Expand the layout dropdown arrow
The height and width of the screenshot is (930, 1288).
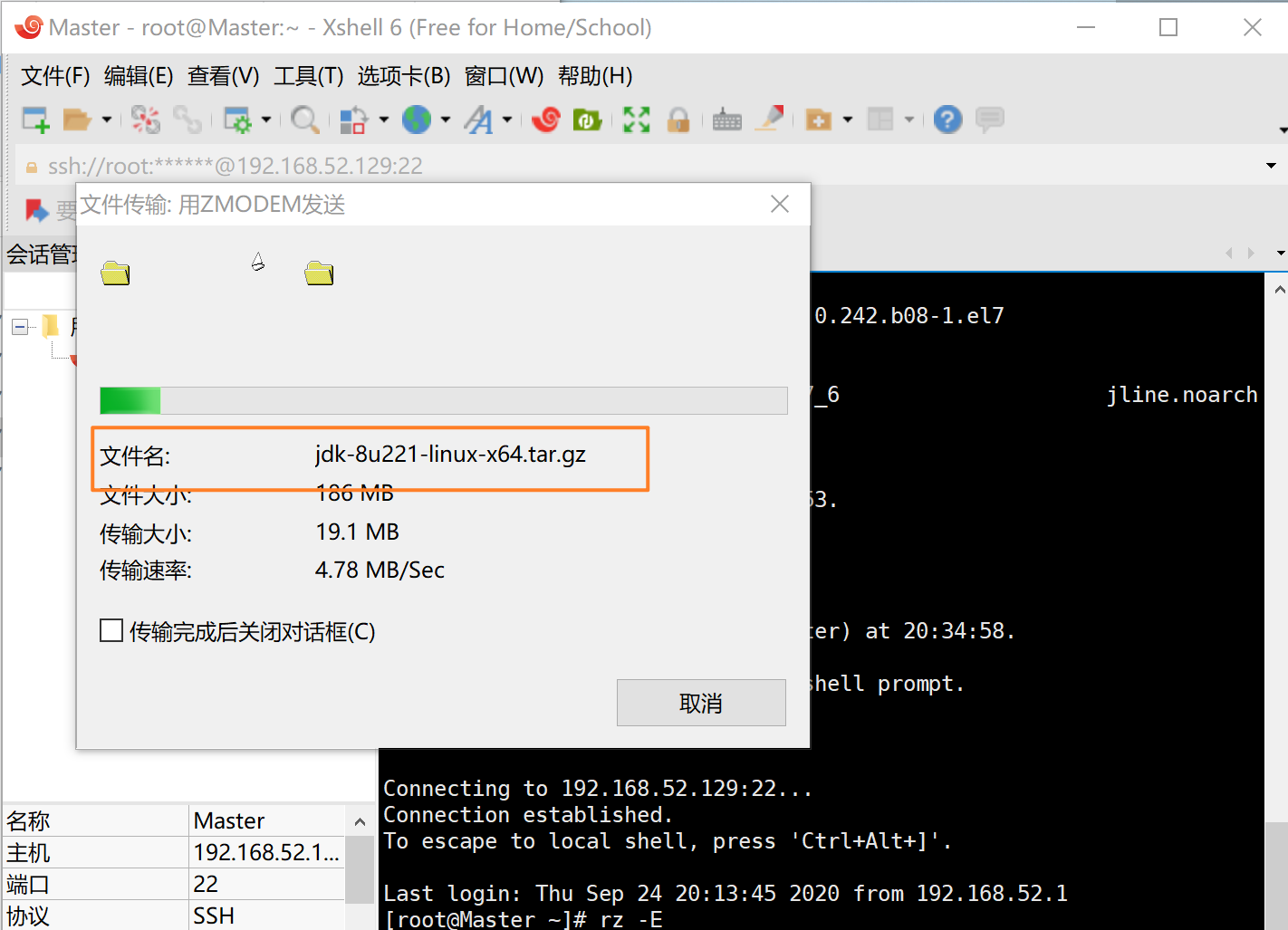point(909,120)
